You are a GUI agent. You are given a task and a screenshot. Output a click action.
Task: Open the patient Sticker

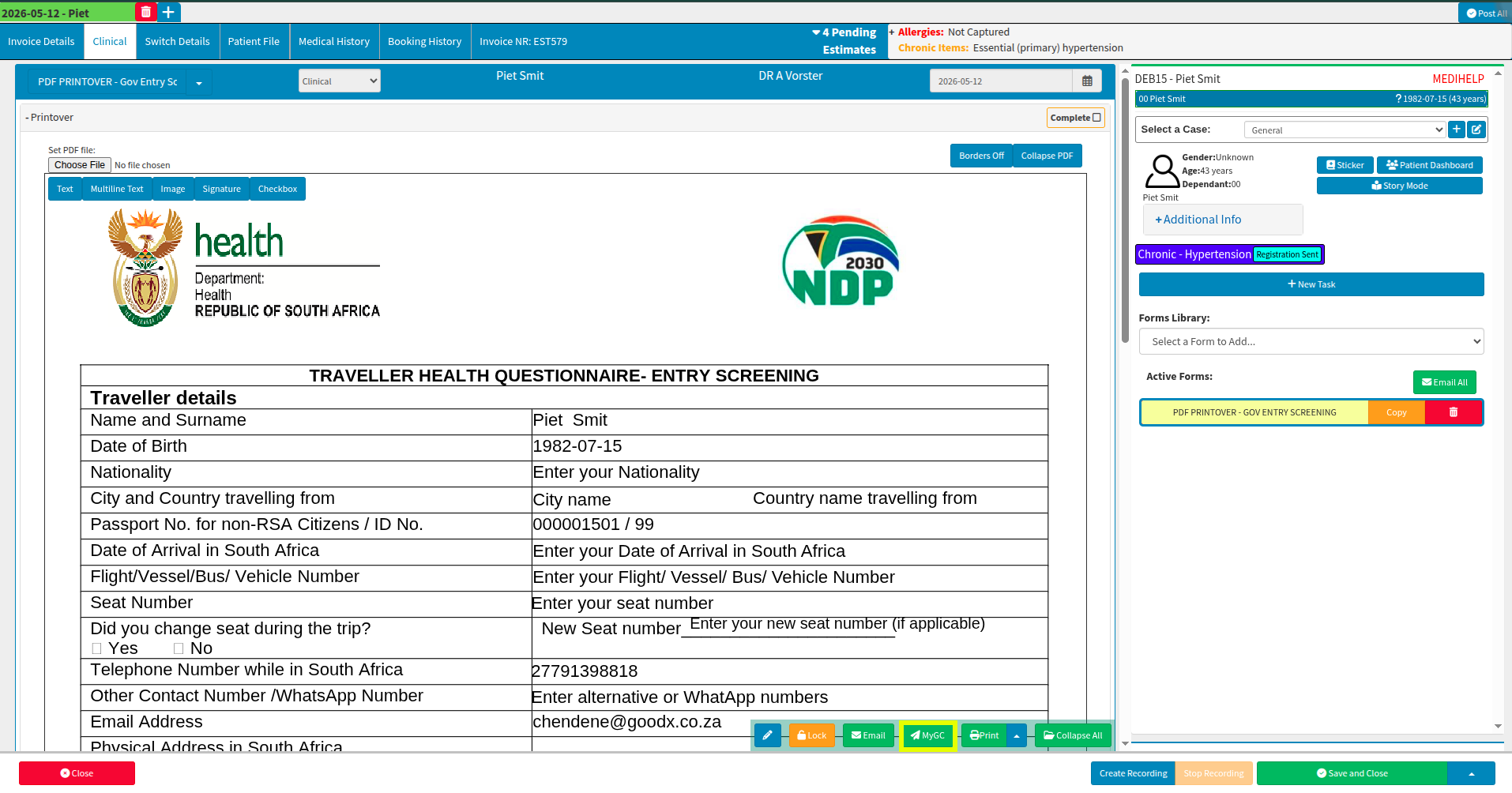click(1345, 165)
